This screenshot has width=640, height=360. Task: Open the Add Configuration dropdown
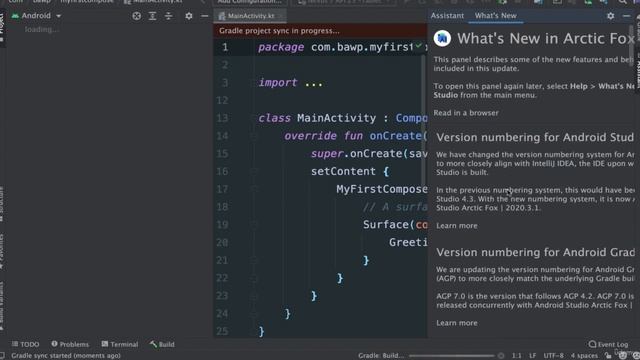tap(249, 2)
